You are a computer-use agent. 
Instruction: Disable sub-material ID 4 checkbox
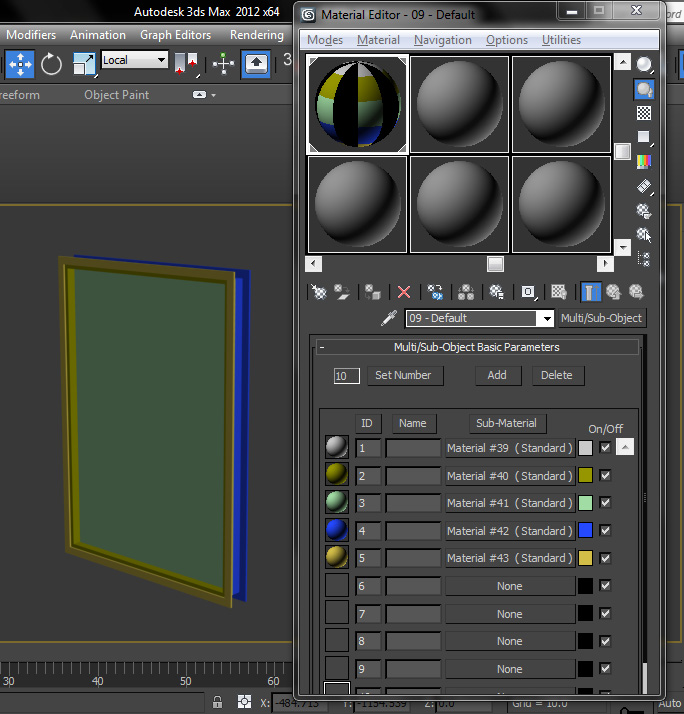pos(605,530)
